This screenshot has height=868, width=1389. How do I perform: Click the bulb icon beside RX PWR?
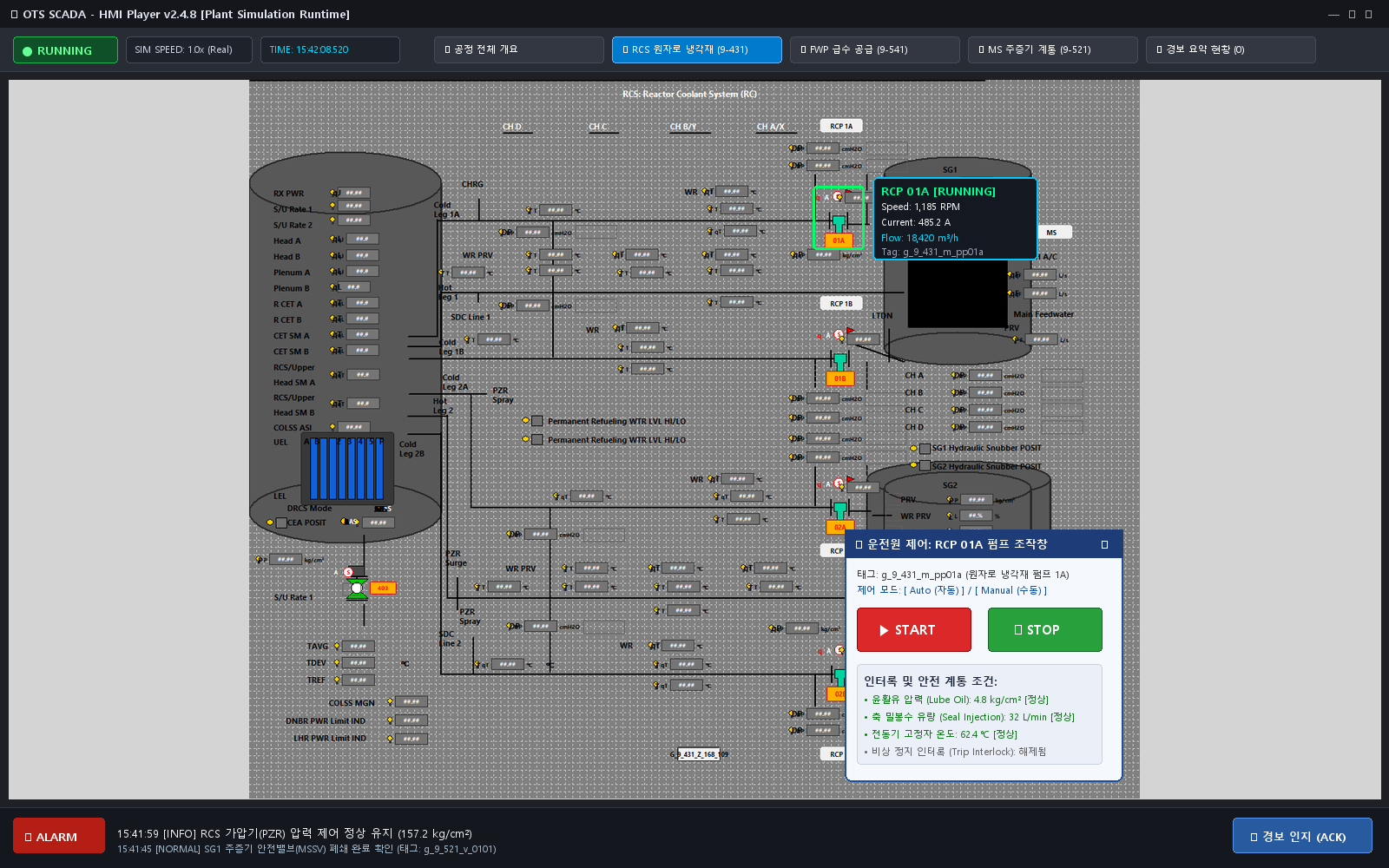[x=333, y=193]
